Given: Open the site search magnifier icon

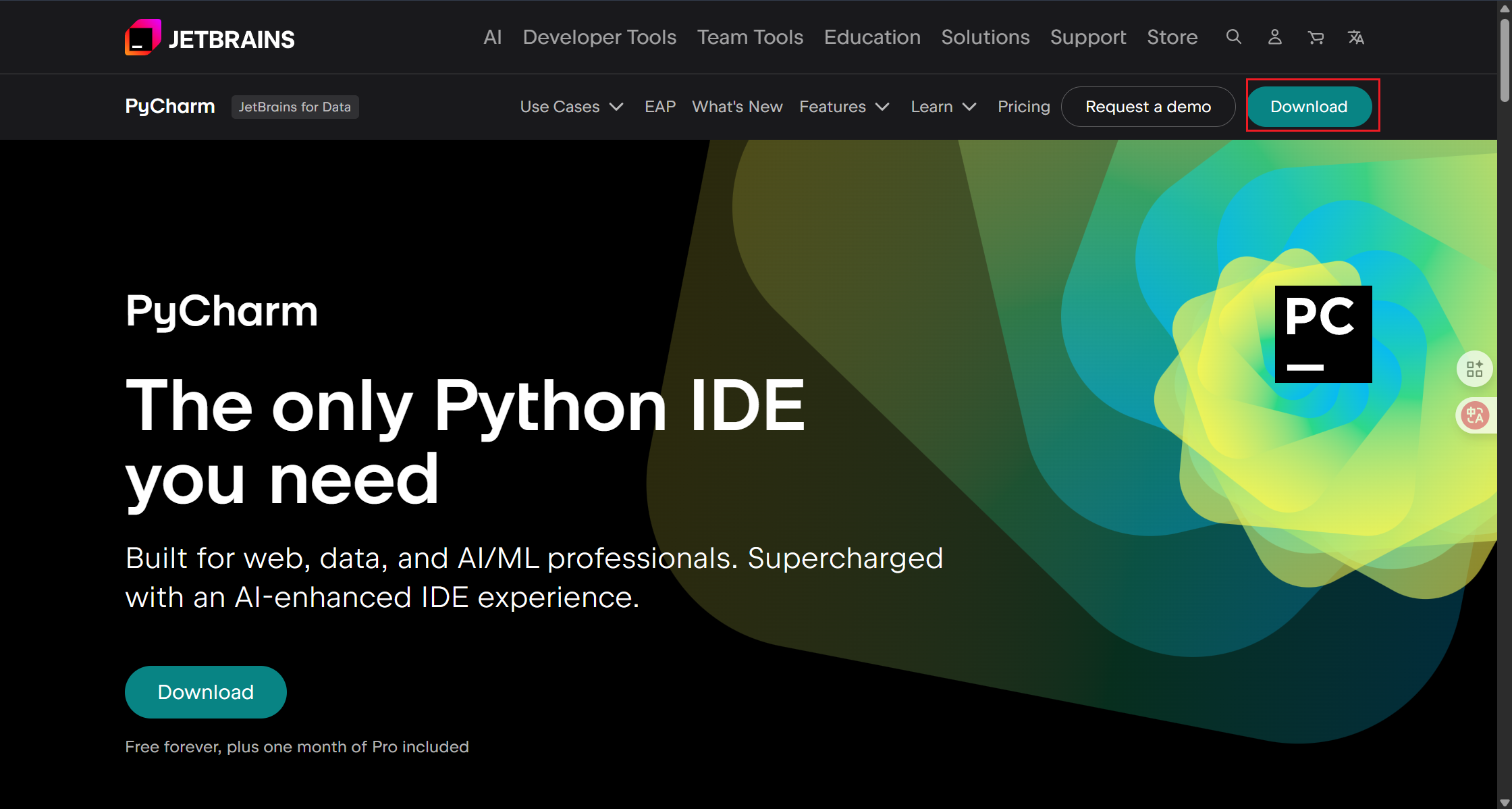Looking at the screenshot, I should pos(1233,37).
